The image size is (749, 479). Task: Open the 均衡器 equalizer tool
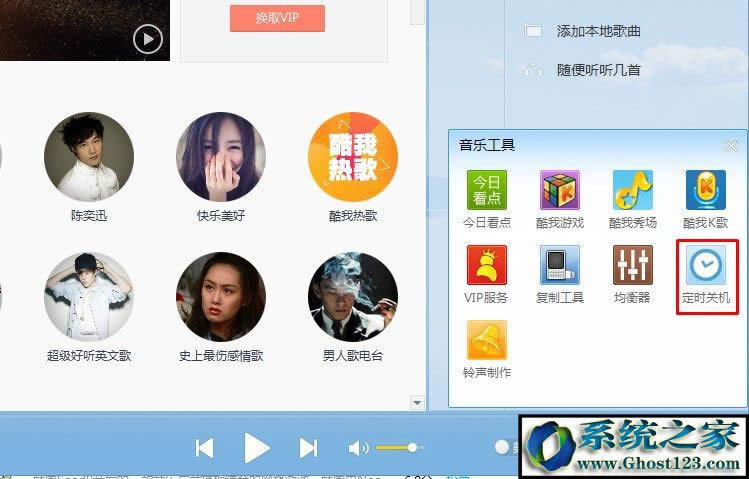(632, 265)
